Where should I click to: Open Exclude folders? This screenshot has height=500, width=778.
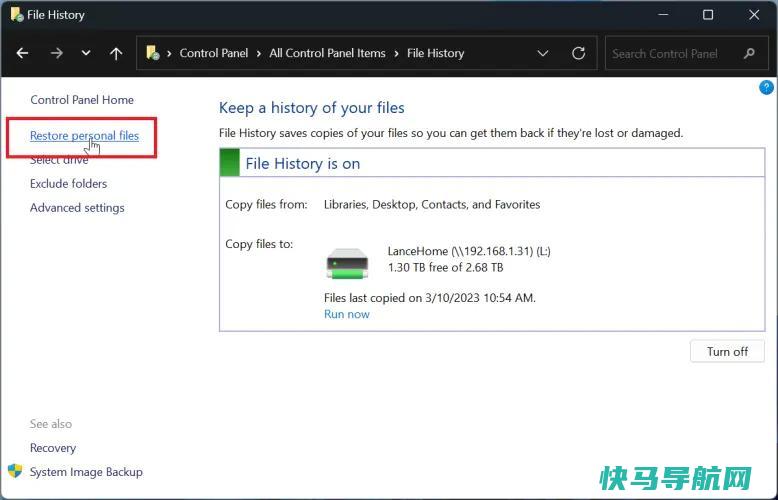pyautogui.click(x=68, y=184)
